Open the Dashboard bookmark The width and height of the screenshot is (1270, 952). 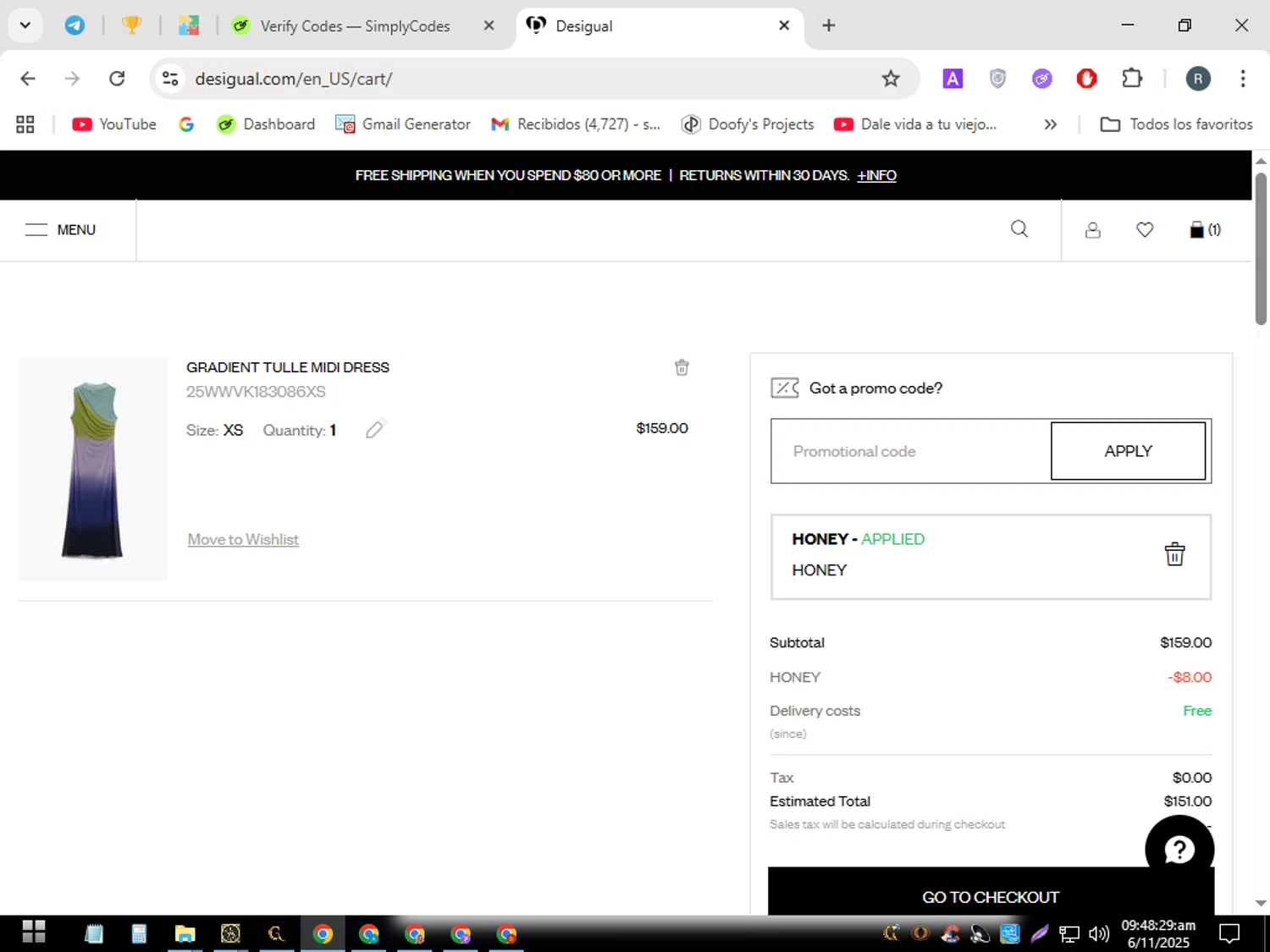pyautogui.click(x=266, y=124)
